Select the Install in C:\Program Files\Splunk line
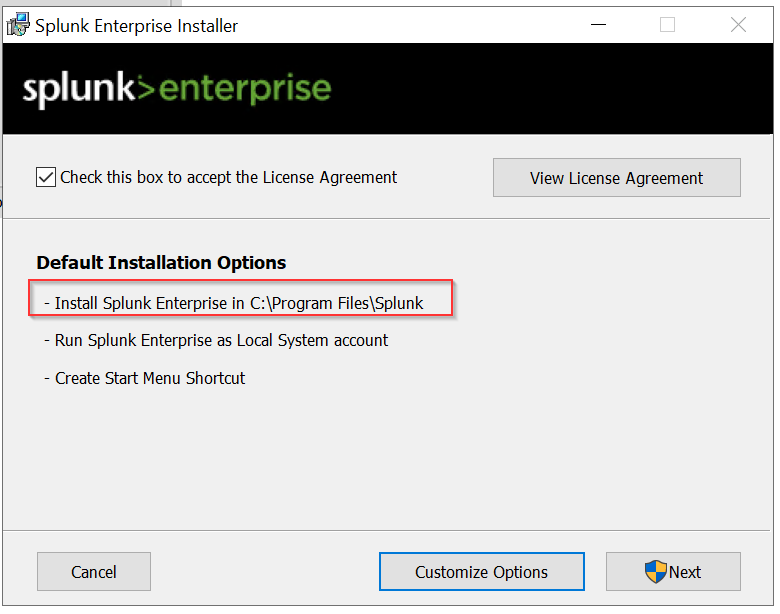 234,303
